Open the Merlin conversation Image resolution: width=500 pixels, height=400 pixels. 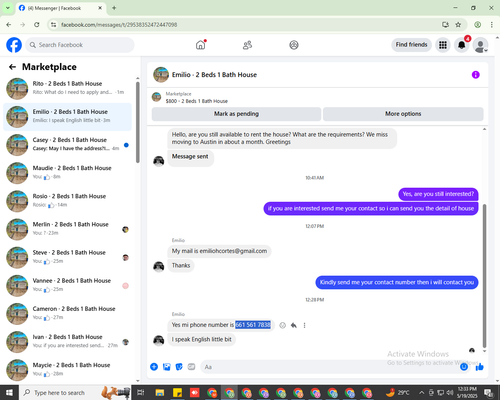[x=68, y=229]
